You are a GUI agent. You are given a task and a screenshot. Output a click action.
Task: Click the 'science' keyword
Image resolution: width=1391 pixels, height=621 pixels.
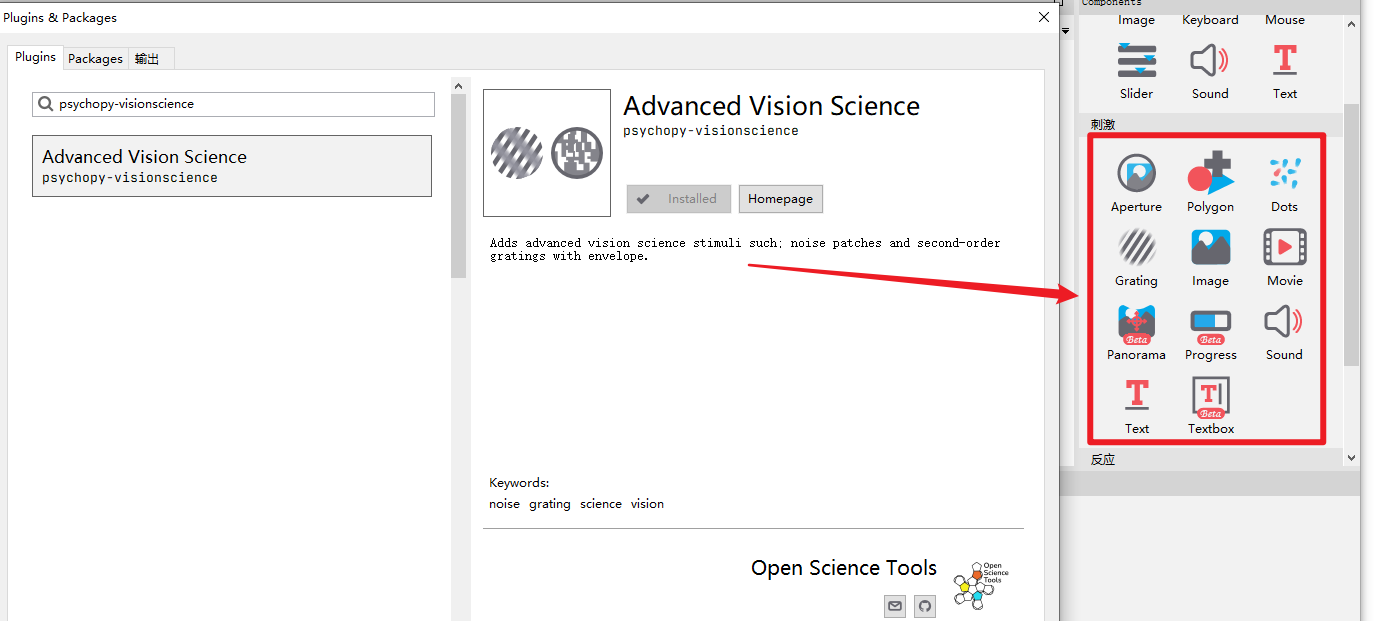tap(600, 504)
